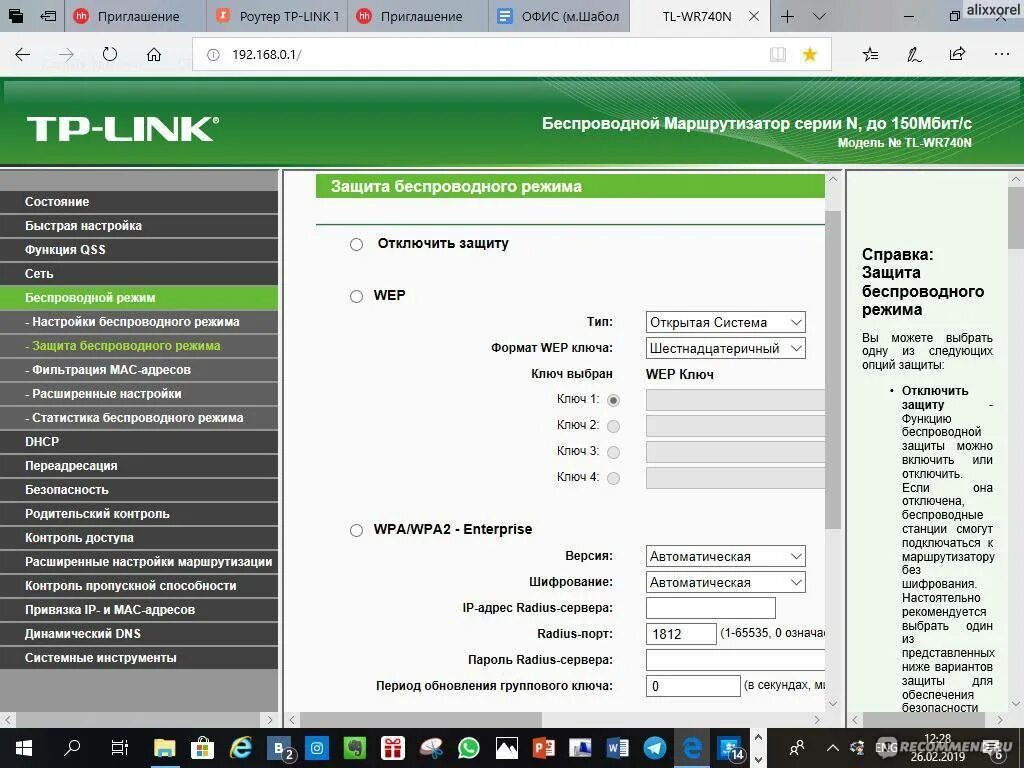Open Беспроводной режим menu section
1024x768 pixels.
139,298
